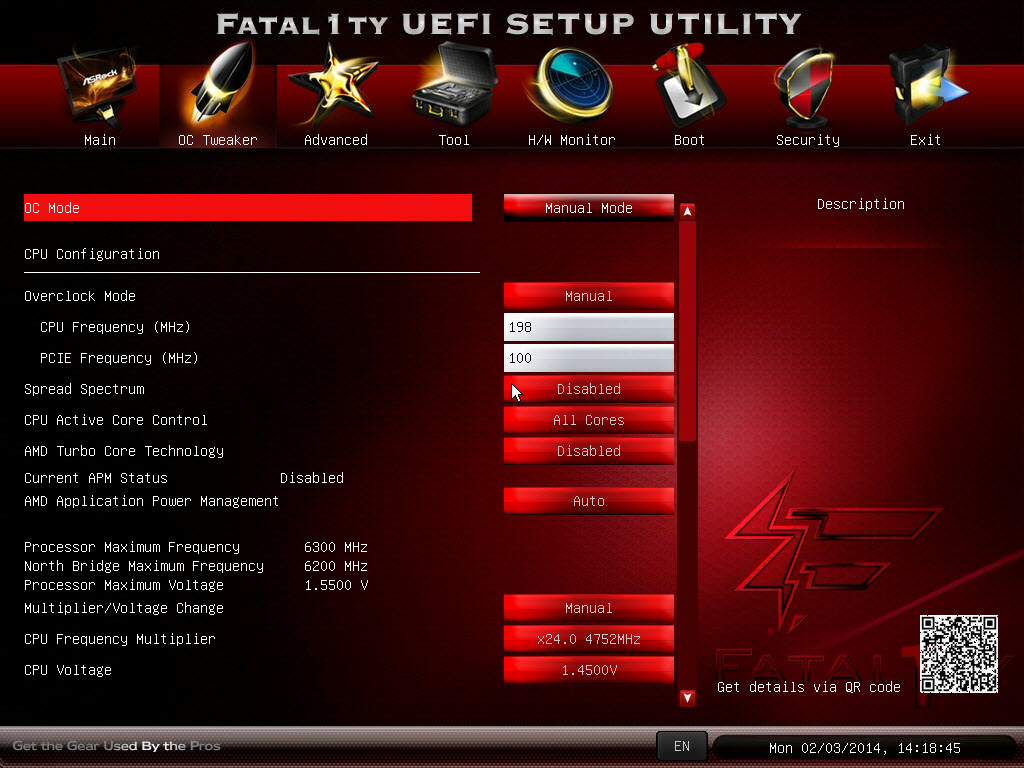Click the Multiplier/Voltage Change label
The height and width of the screenshot is (768, 1024).
124,608
